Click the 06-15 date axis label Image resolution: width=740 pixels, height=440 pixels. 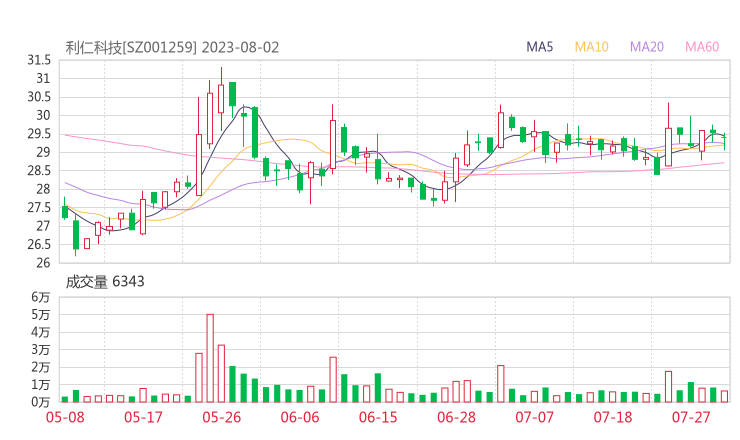[x=378, y=417]
